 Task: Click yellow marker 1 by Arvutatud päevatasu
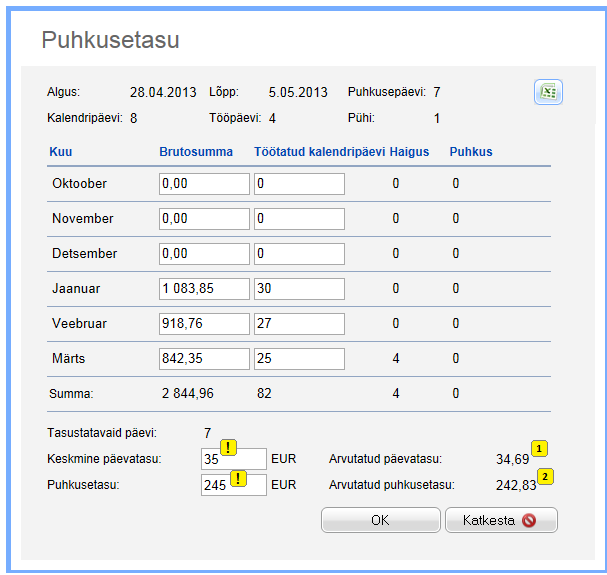[x=537, y=449]
